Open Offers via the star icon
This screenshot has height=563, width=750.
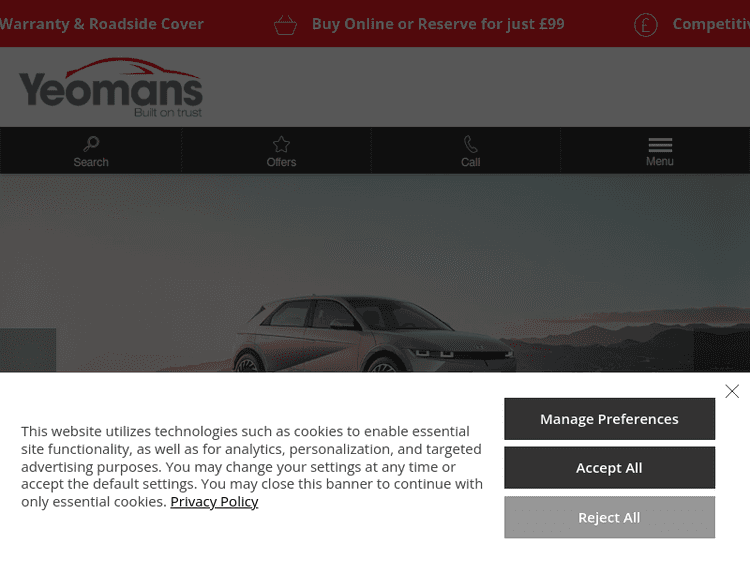point(281,144)
